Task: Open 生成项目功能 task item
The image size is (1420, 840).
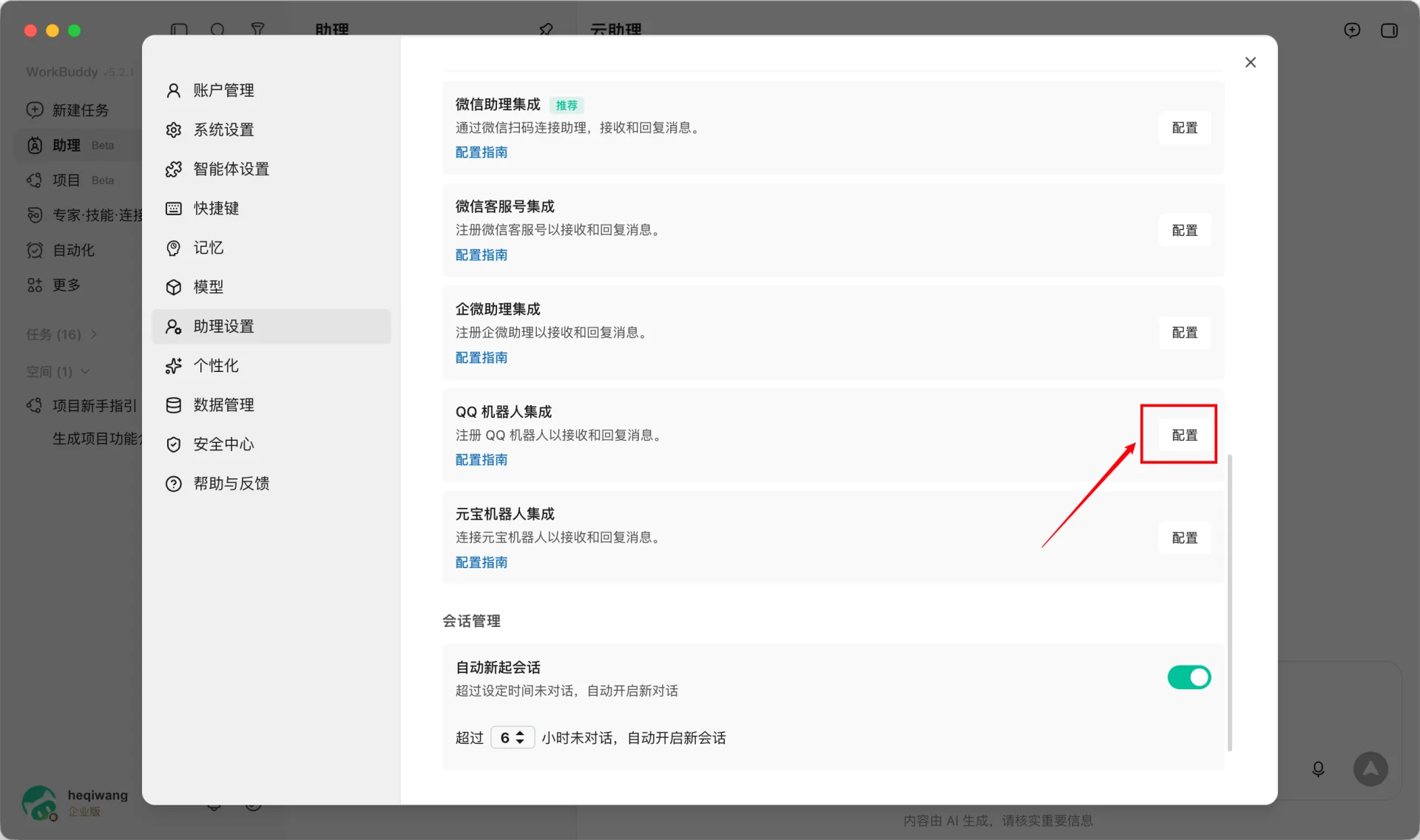Action: 97,438
